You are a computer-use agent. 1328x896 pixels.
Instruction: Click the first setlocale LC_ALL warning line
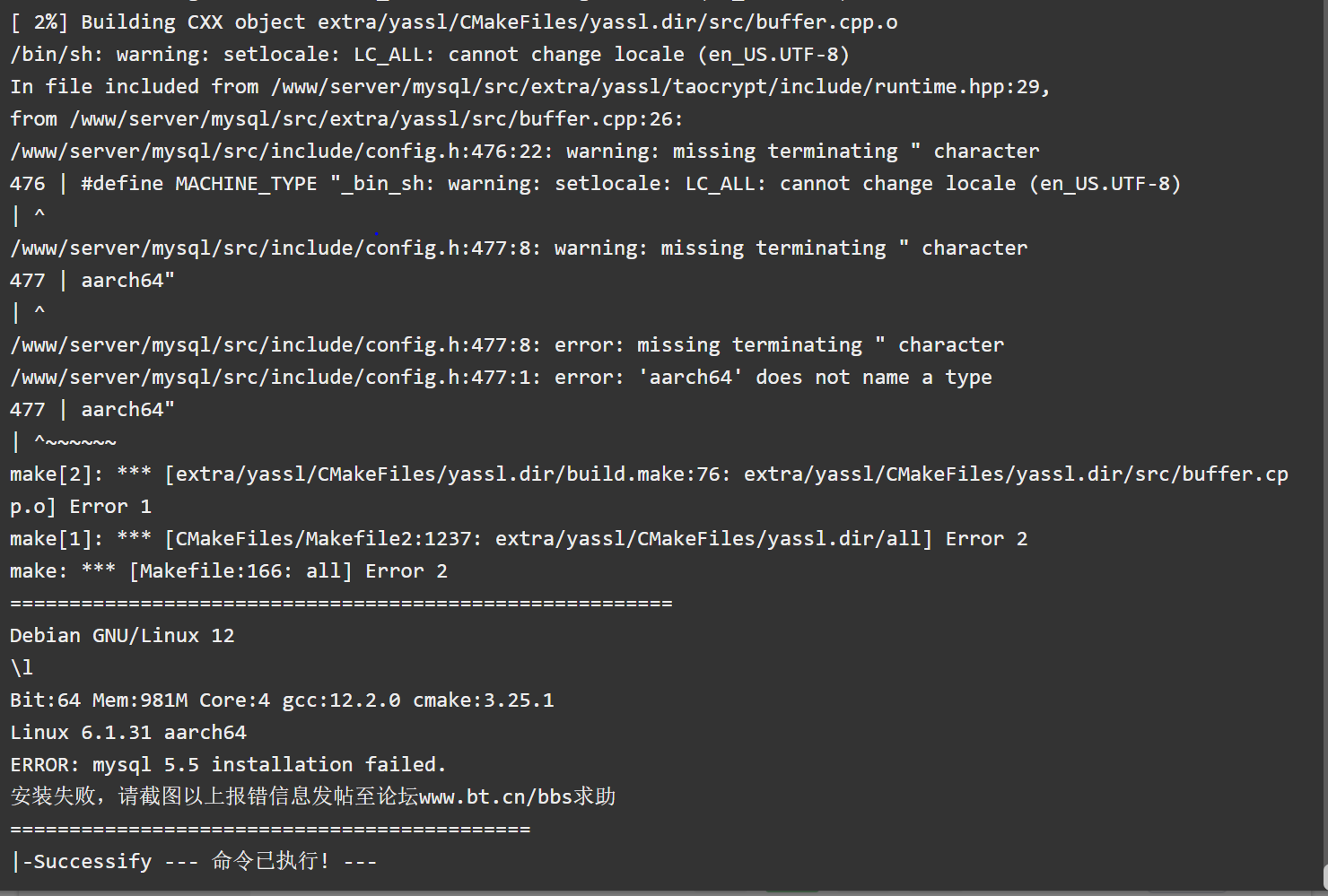pyautogui.click(x=430, y=54)
